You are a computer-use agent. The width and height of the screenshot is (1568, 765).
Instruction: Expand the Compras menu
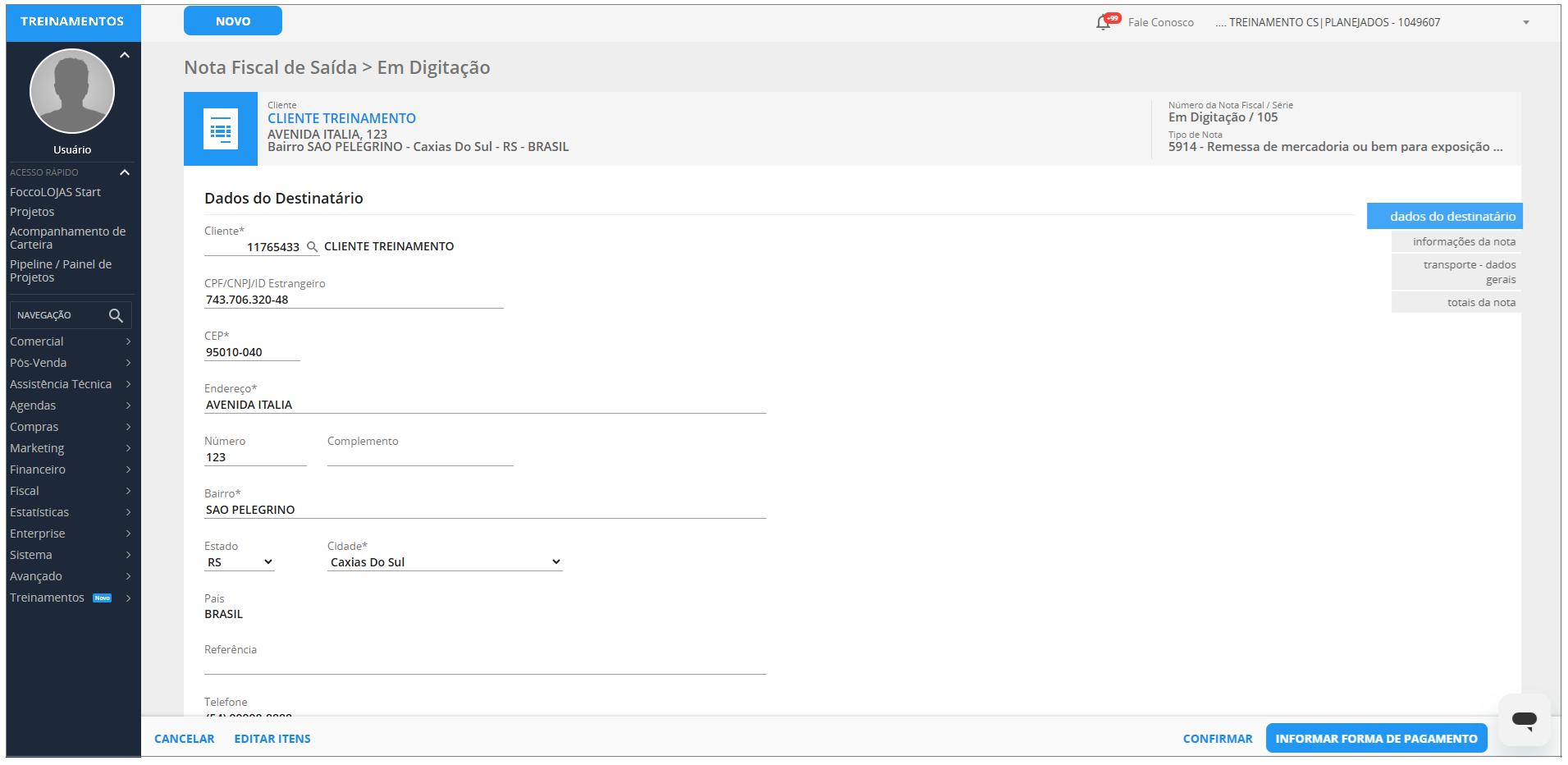click(71, 427)
